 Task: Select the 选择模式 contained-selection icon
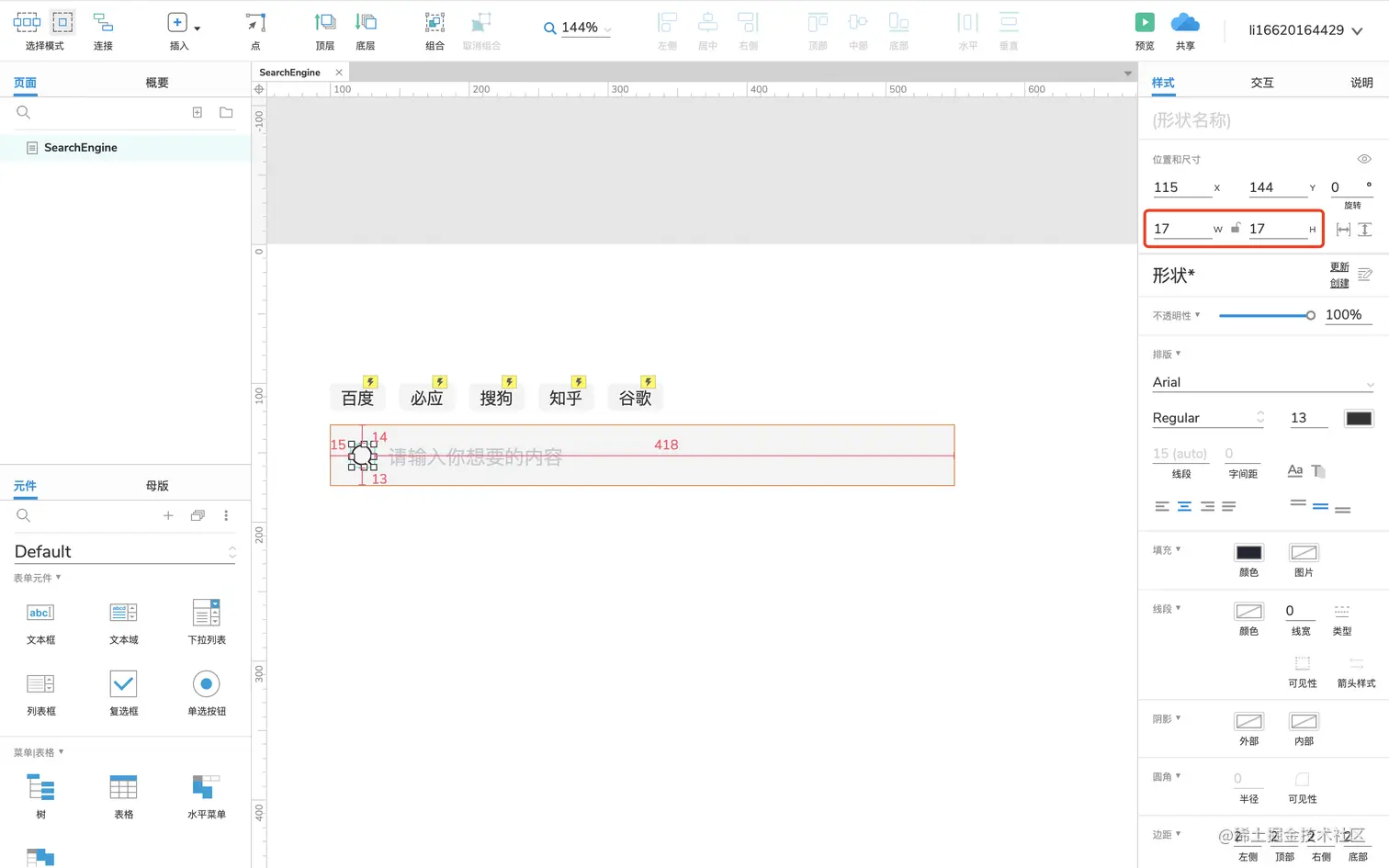[62, 22]
